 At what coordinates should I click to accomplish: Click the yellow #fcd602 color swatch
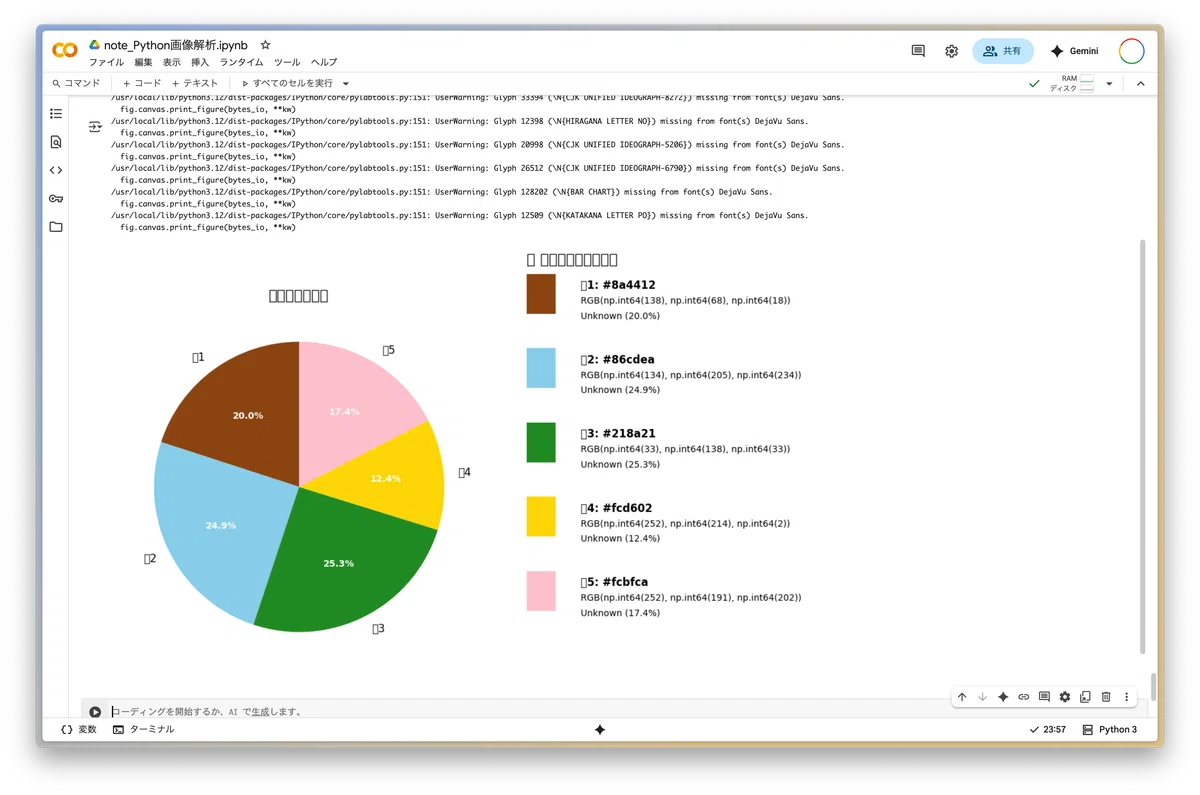point(541,516)
